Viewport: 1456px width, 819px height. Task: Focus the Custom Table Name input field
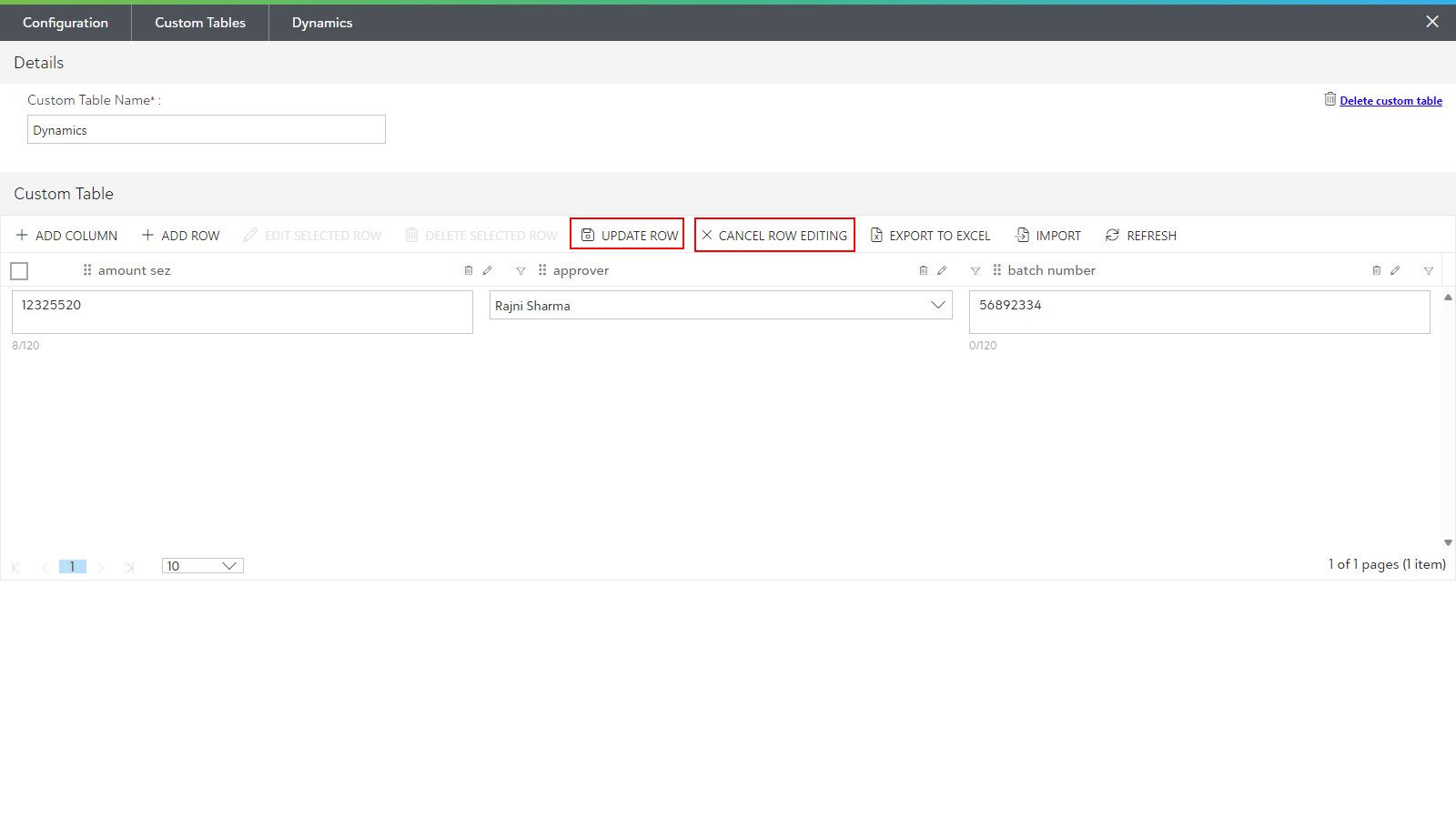tap(207, 129)
